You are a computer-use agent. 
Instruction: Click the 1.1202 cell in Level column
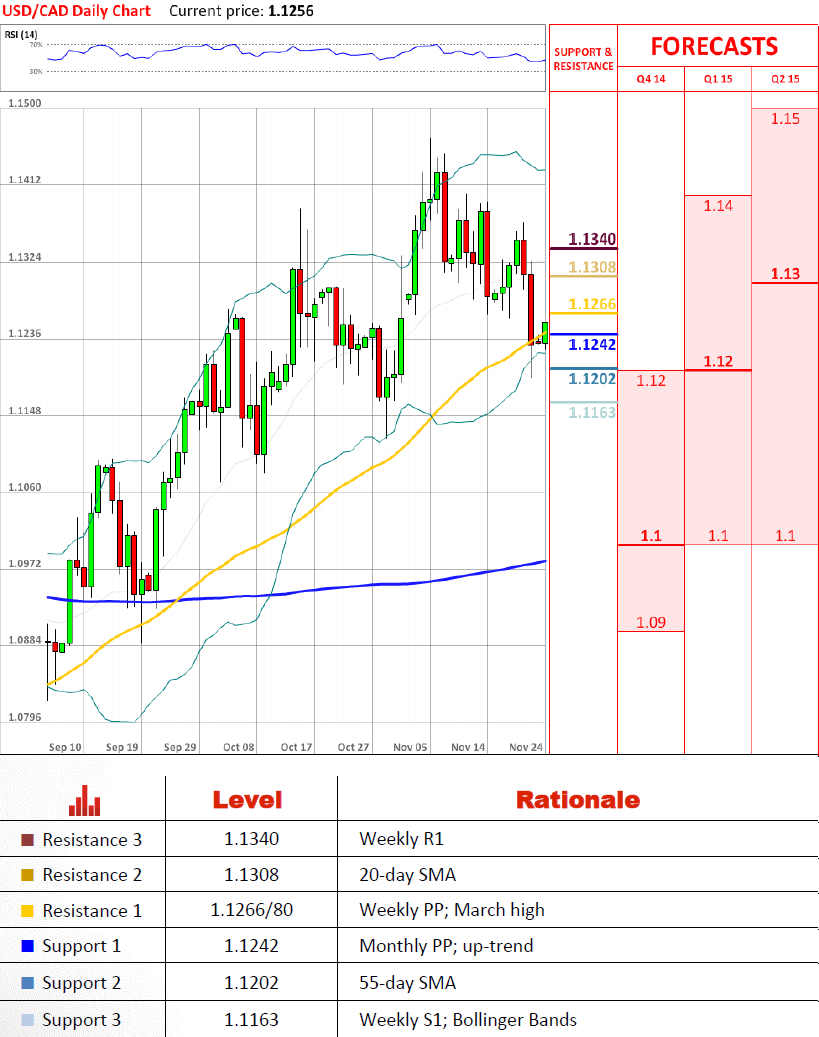[251, 983]
